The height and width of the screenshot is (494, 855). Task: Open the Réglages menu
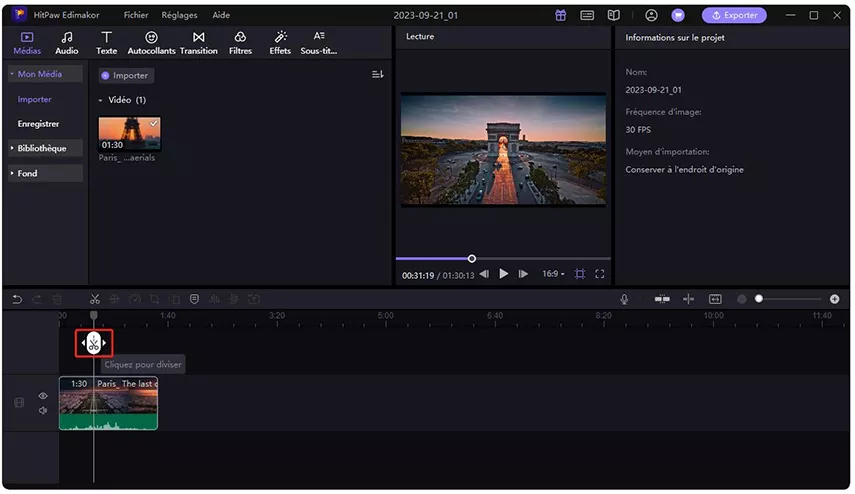click(x=179, y=15)
